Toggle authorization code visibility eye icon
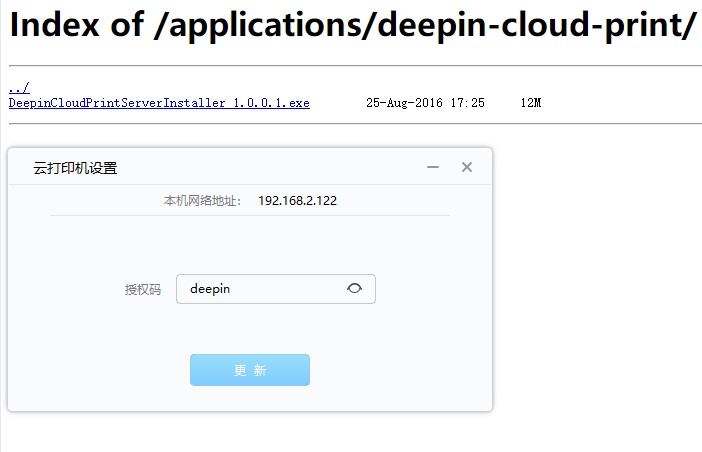The image size is (702, 452). tap(354, 288)
